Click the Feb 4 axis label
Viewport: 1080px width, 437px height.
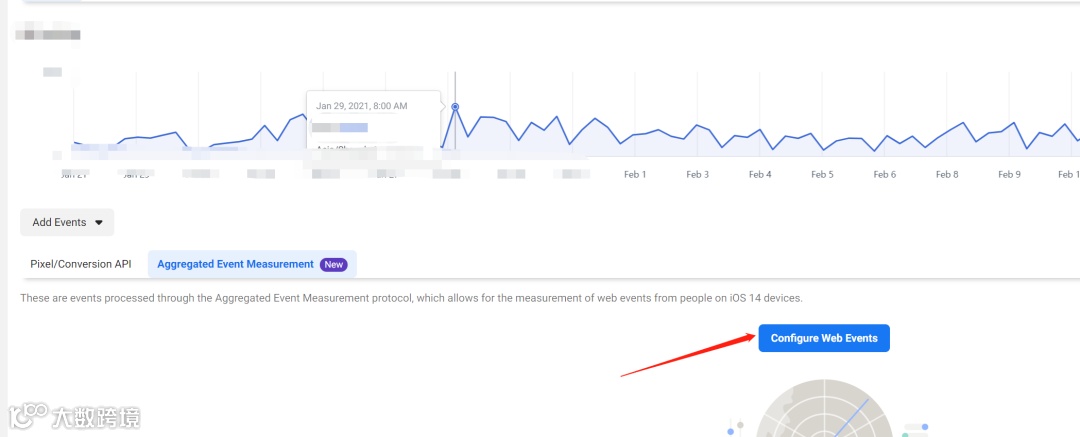coord(760,174)
